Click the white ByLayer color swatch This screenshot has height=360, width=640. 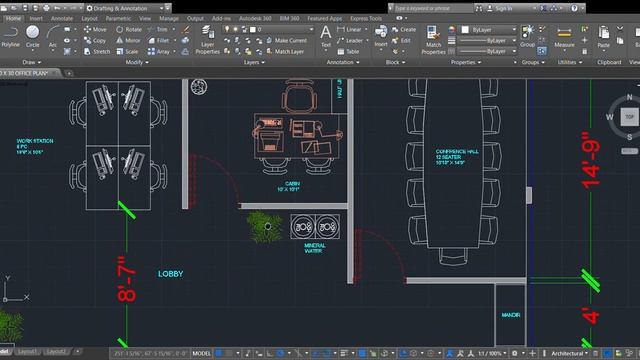tap(464, 29)
